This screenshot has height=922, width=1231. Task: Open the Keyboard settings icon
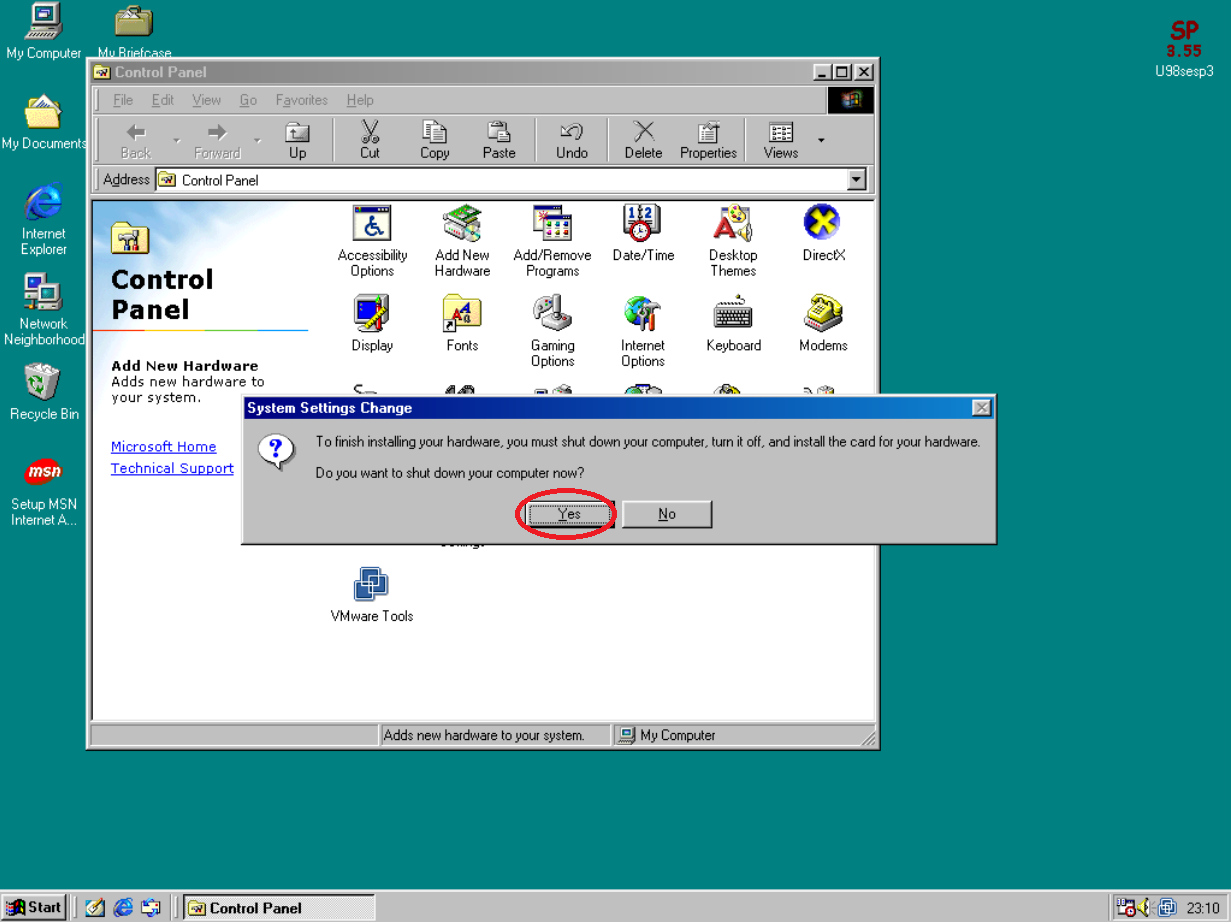pyautogui.click(x=733, y=315)
